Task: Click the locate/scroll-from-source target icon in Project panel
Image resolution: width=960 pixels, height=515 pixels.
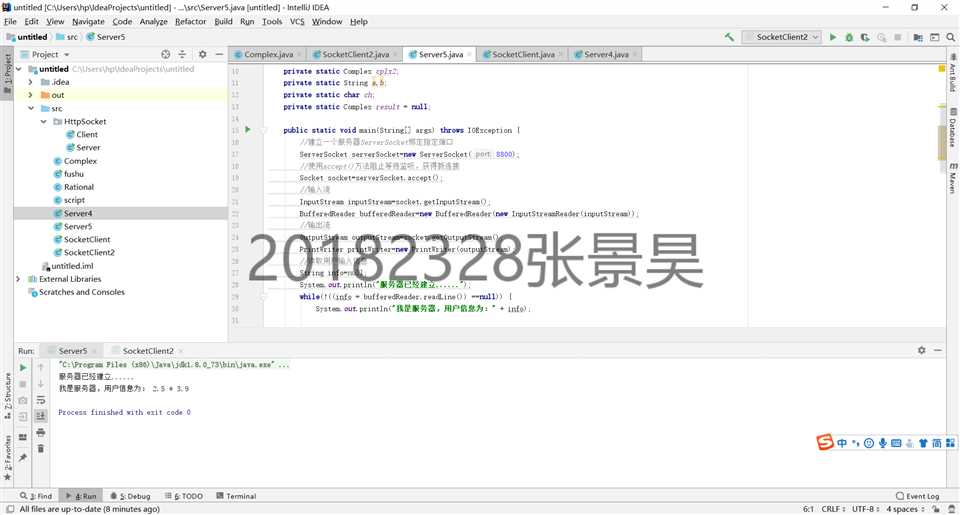Action: [165, 55]
